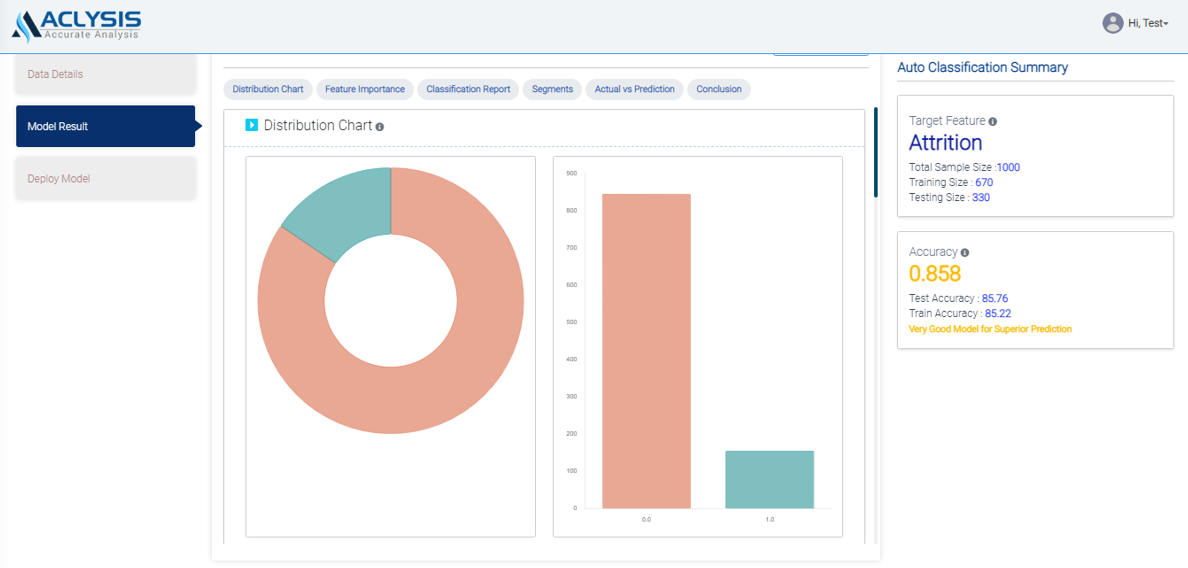This screenshot has height=568, width=1188.
Task: View the Actual vs Prediction tab
Action: [634, 89]
